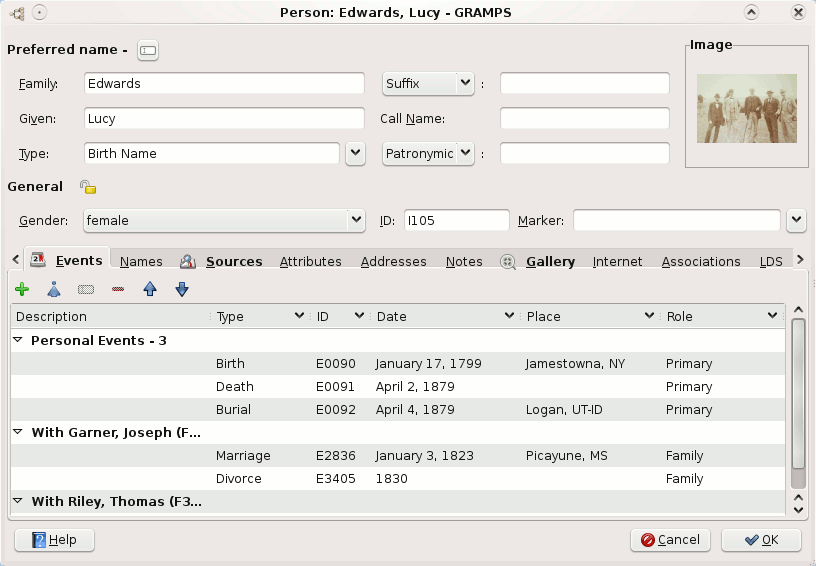Switch to the Names tab
Image resolution: width=816 pixels, height=566 pixels.
141,262
